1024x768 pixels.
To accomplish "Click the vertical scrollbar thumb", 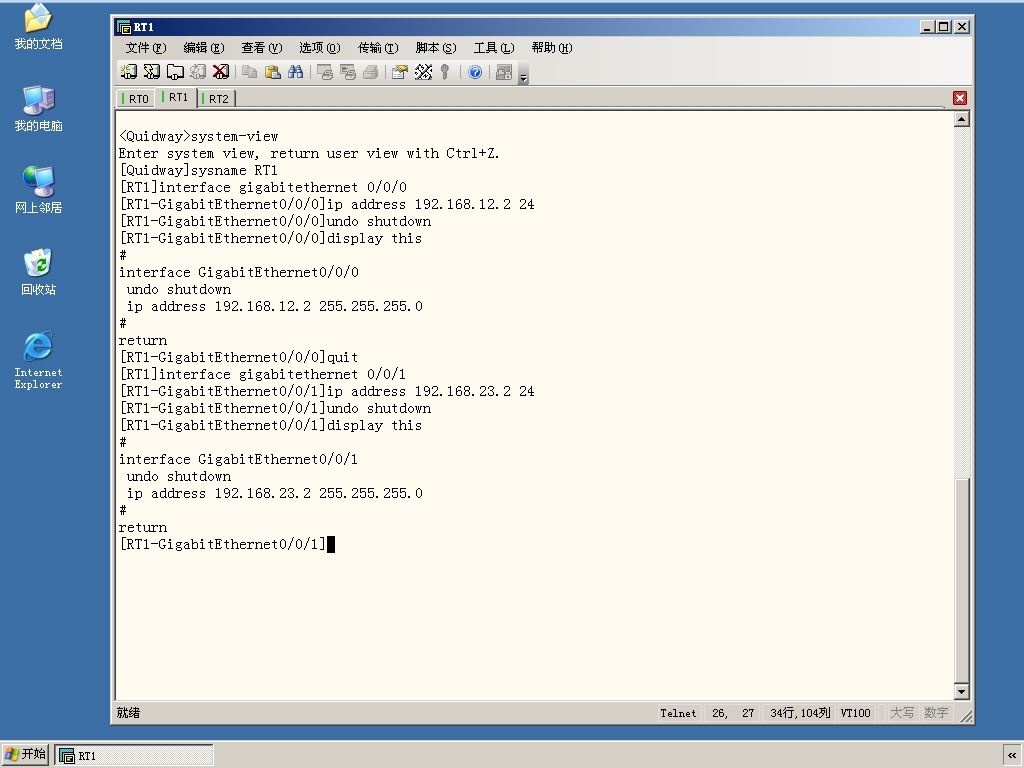I will [x=961, y=580].
